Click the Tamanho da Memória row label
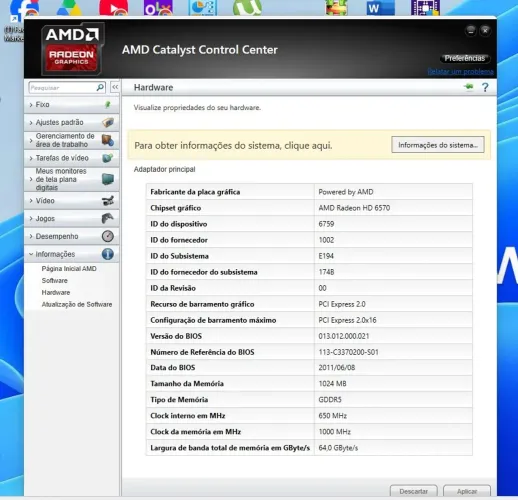Viewport: 518px width, 500px height. 187,384
